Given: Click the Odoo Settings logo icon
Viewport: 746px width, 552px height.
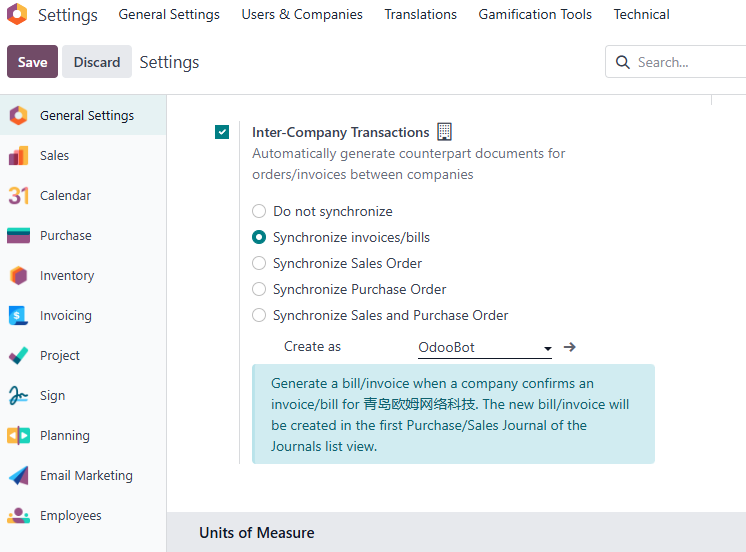Looking at the screenshot, I should 17,14.
